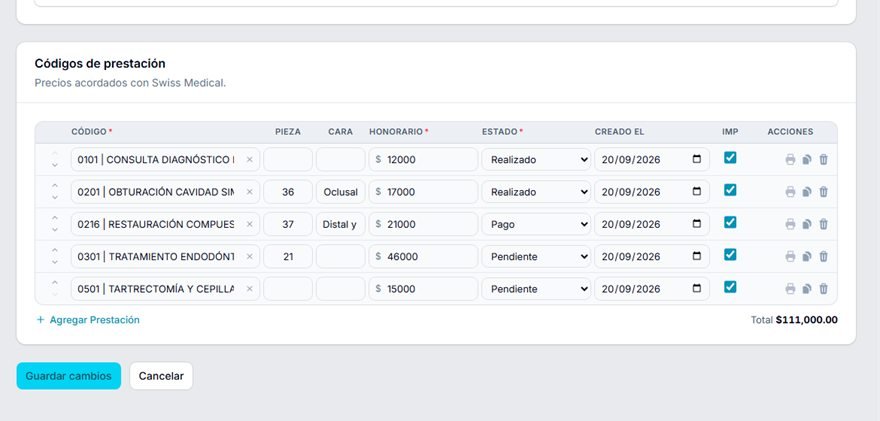This screenshot has height=421, width=880.
Task: Uncheck IMP for 0101 Consulta row
Action: tap(730, 158)
